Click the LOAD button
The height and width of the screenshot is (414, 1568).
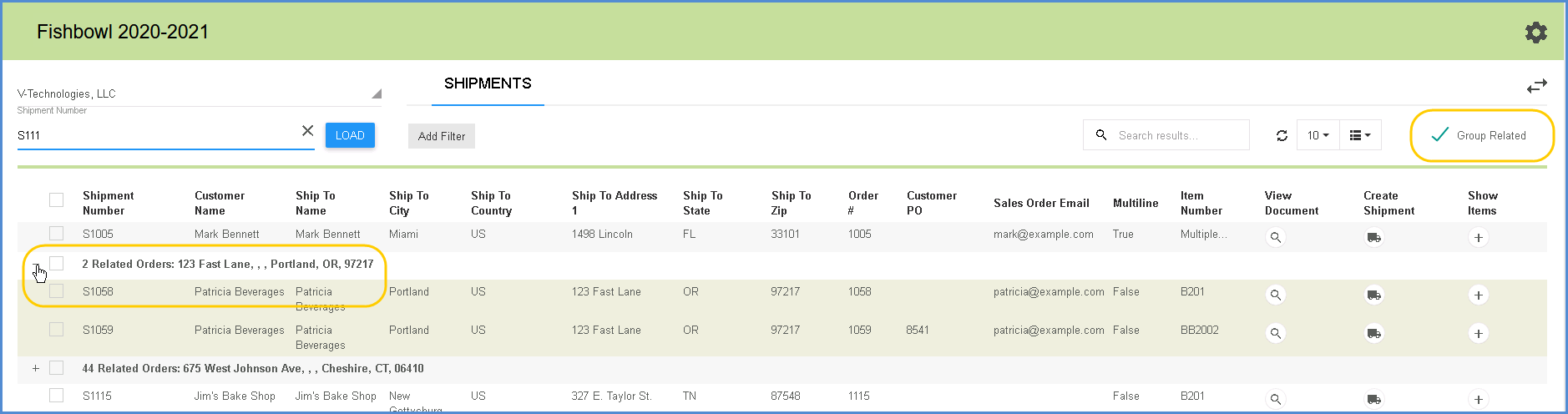350,135
